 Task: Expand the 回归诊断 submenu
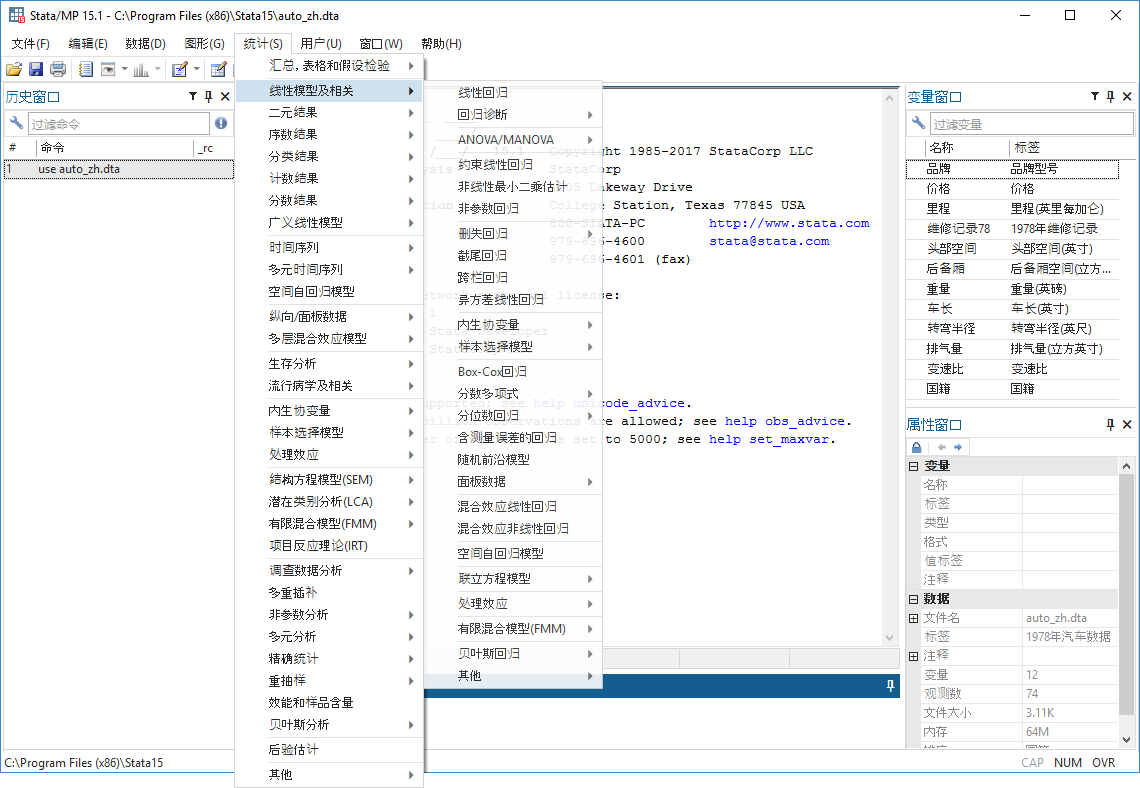coord(513,114)
